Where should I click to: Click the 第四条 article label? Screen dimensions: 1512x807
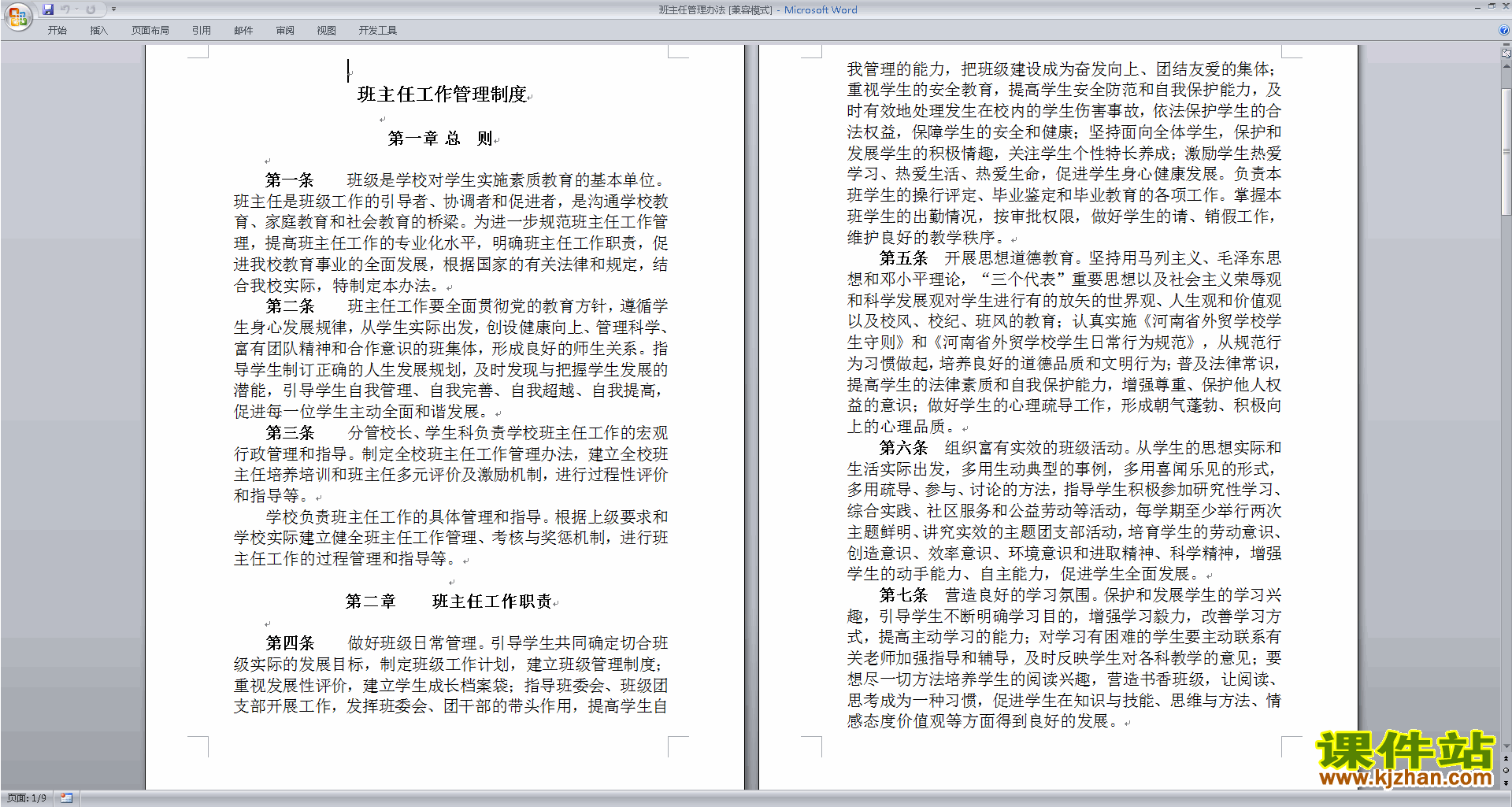[x=290, y=643]
